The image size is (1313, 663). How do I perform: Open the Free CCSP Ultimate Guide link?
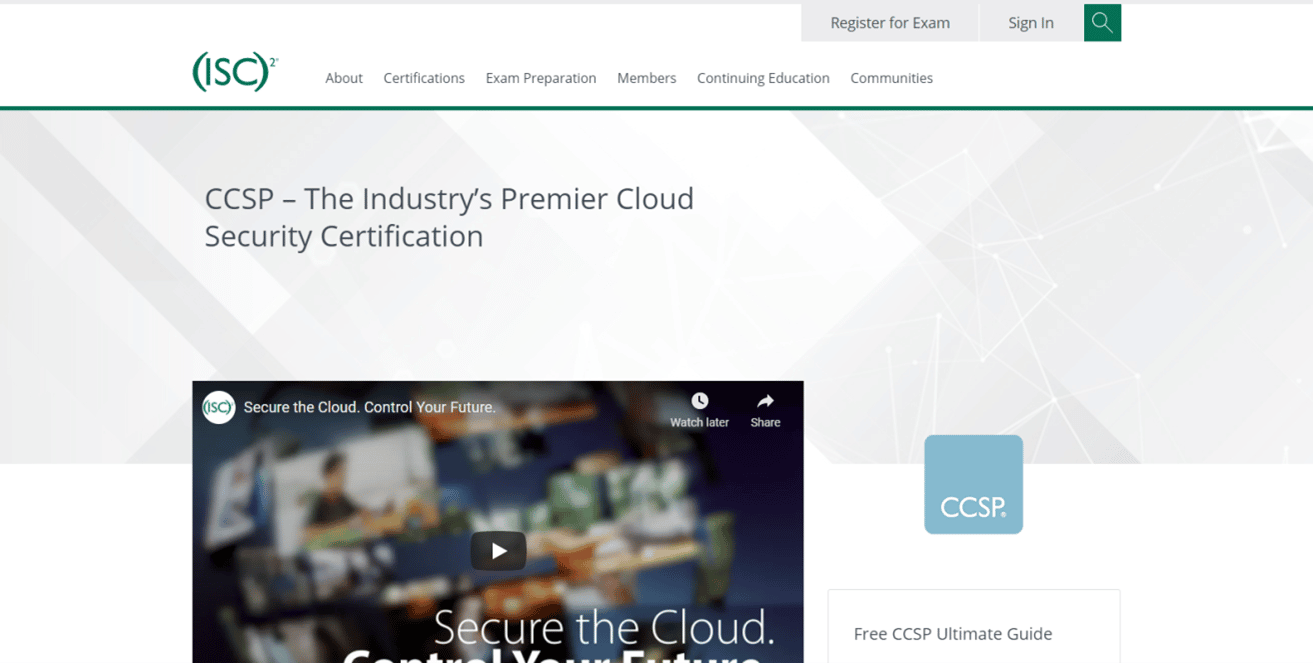[952, 634]
